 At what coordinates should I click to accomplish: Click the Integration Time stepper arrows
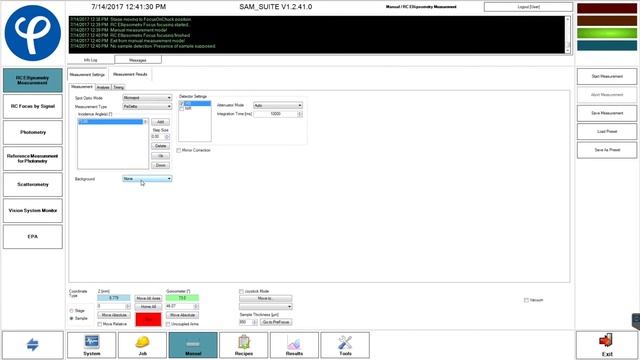pyautogui.click(x=300, y=114)
